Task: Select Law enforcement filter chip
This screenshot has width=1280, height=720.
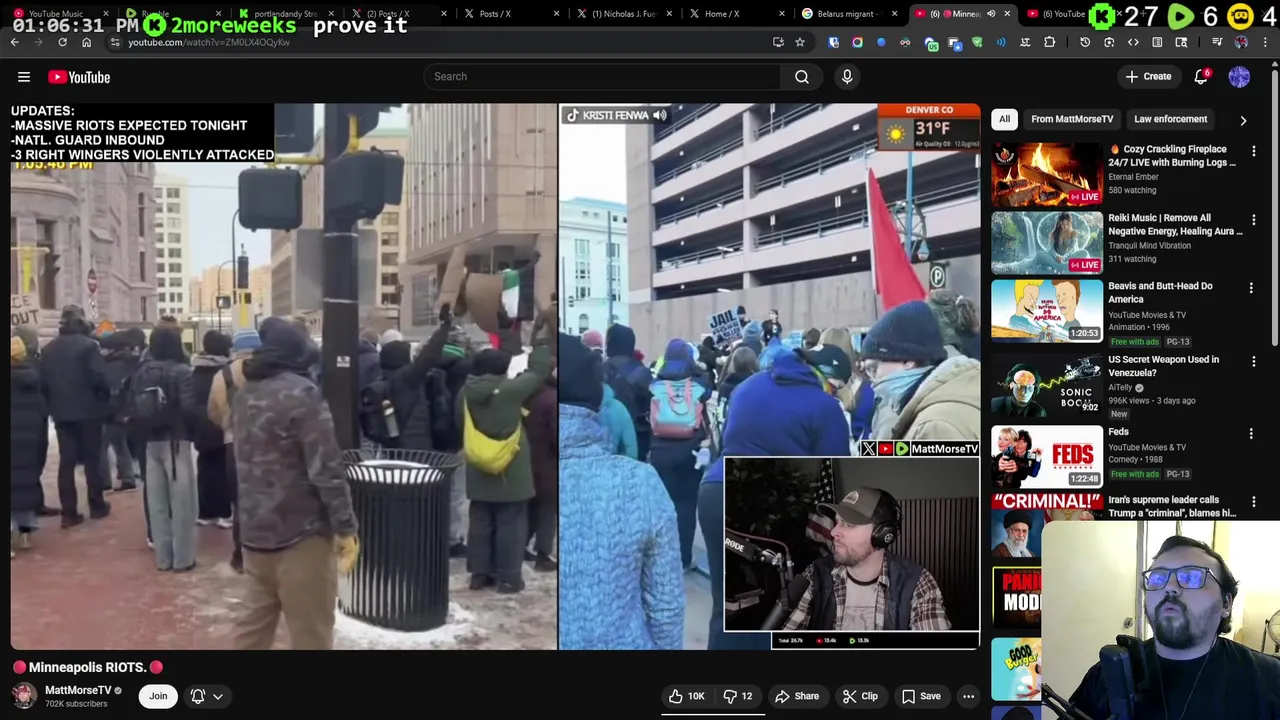Action: pos(1170,119)
